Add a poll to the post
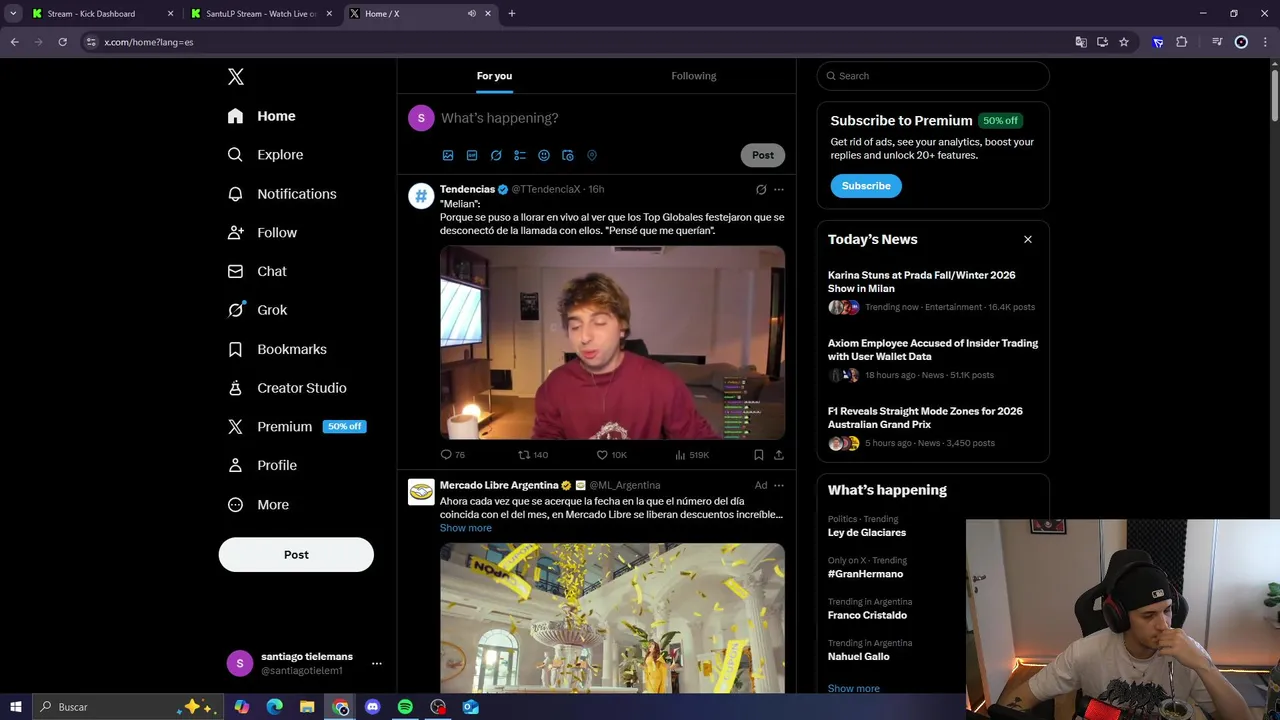 click(520, 155)
